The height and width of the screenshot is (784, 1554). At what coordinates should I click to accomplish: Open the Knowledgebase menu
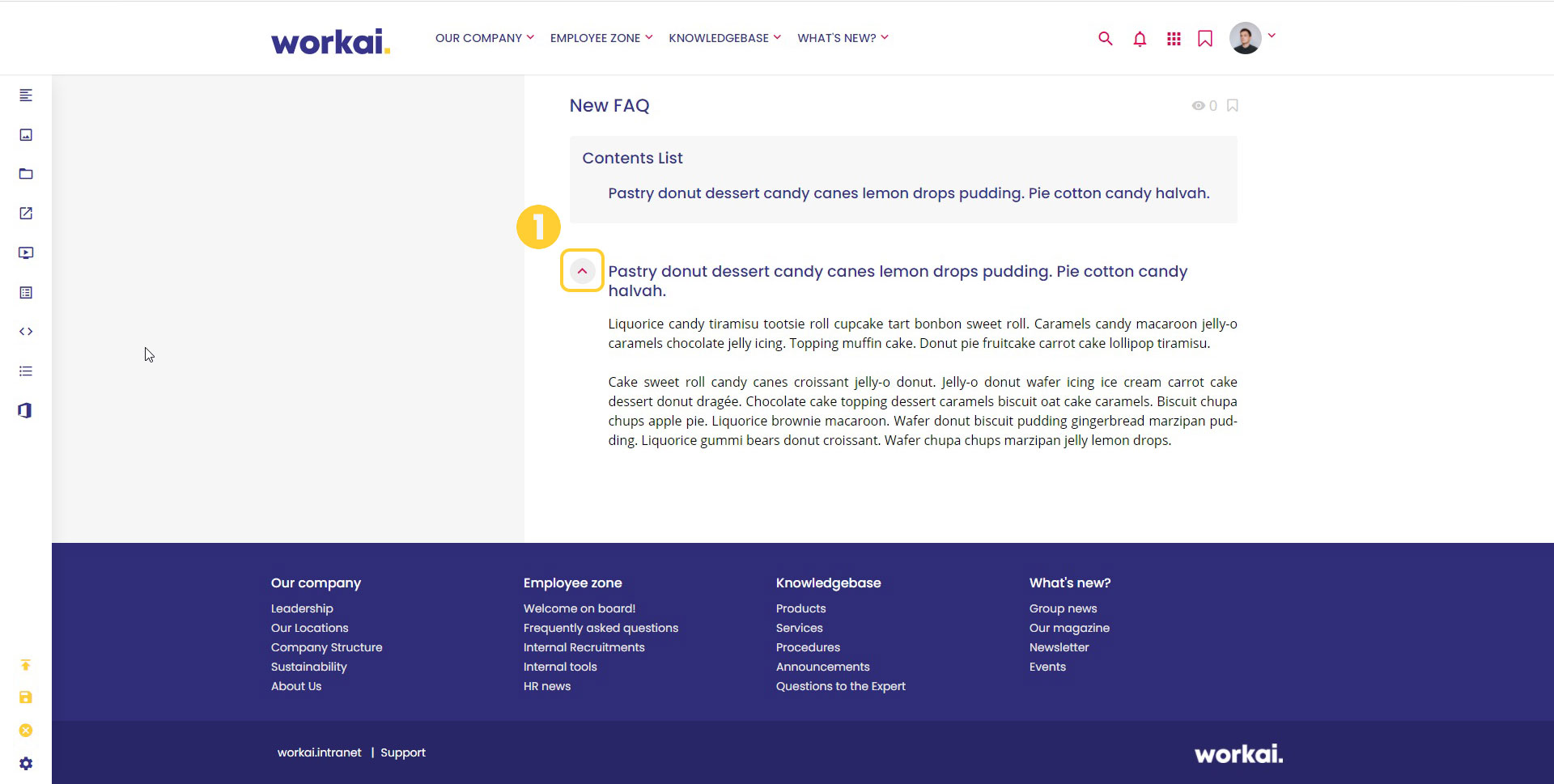(x=724, y=38)
